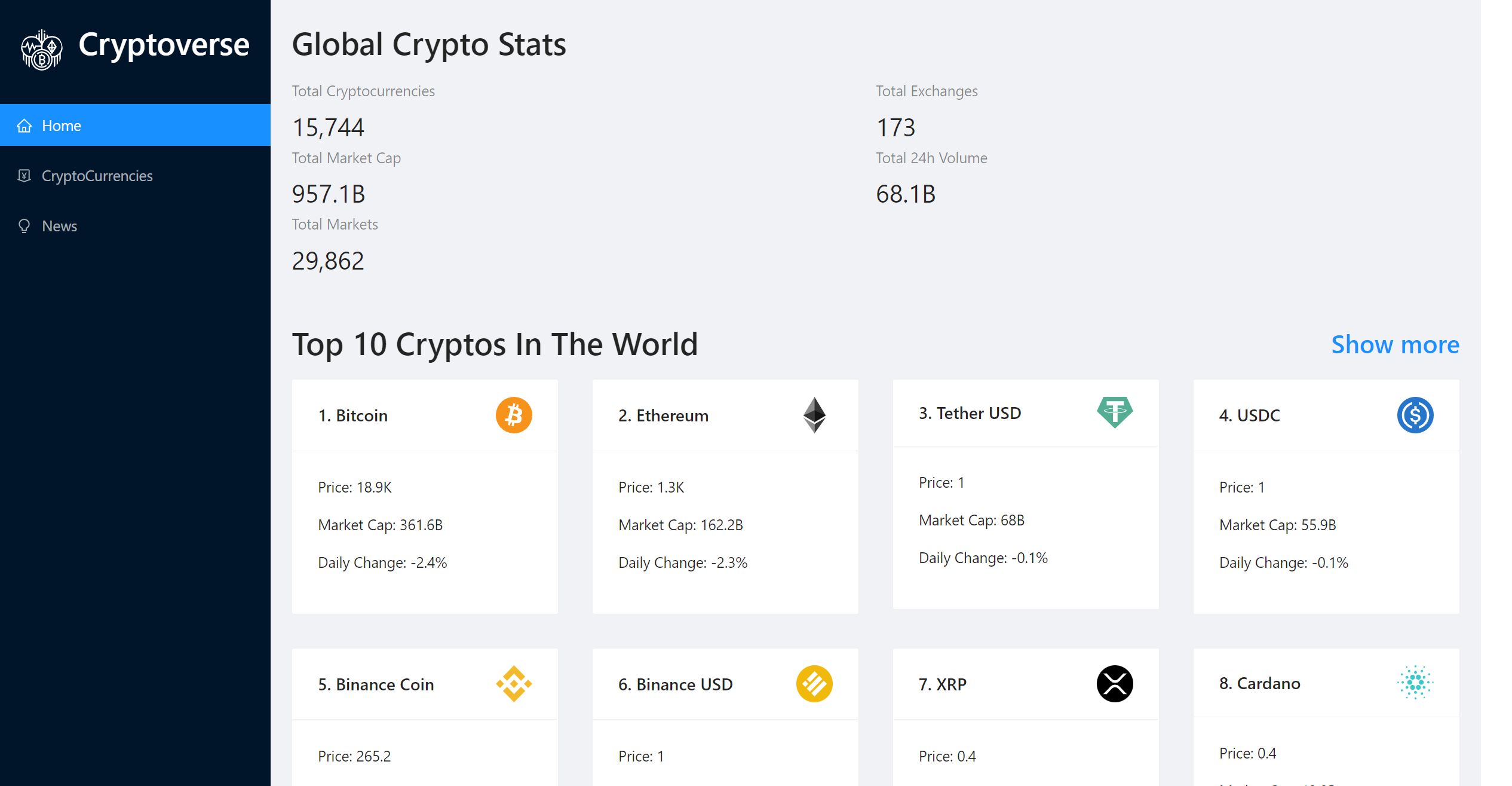Select the Home menu item
1512x786 pixels.
[x=135, y=125]
